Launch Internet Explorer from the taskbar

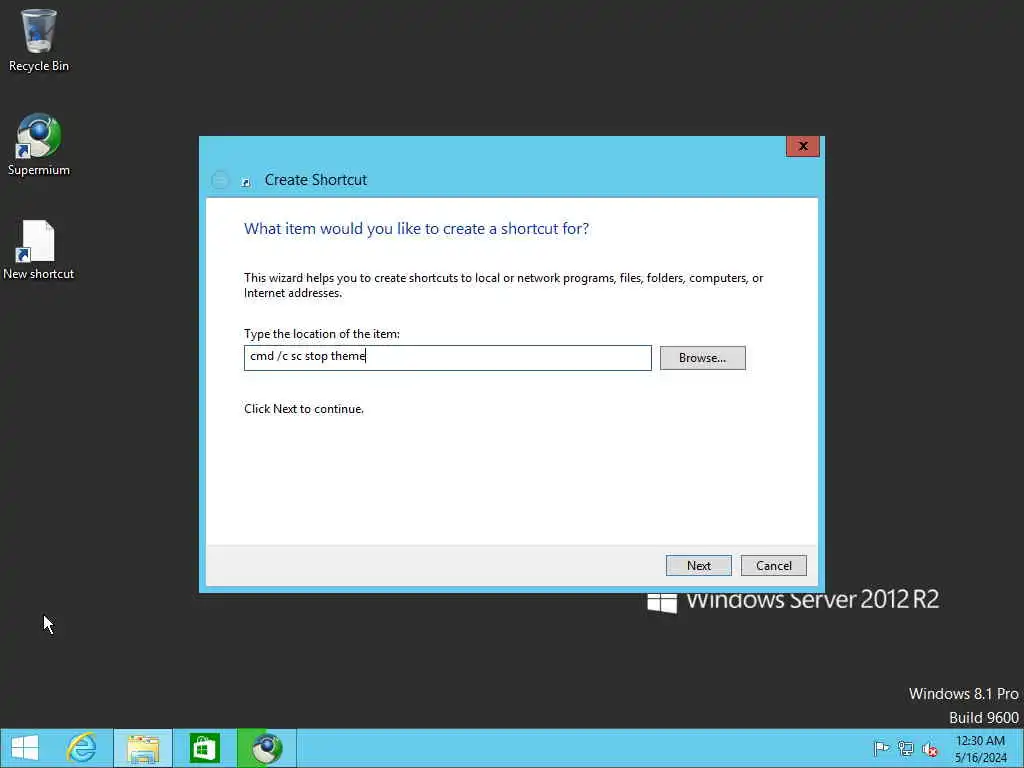pos(82,748)
